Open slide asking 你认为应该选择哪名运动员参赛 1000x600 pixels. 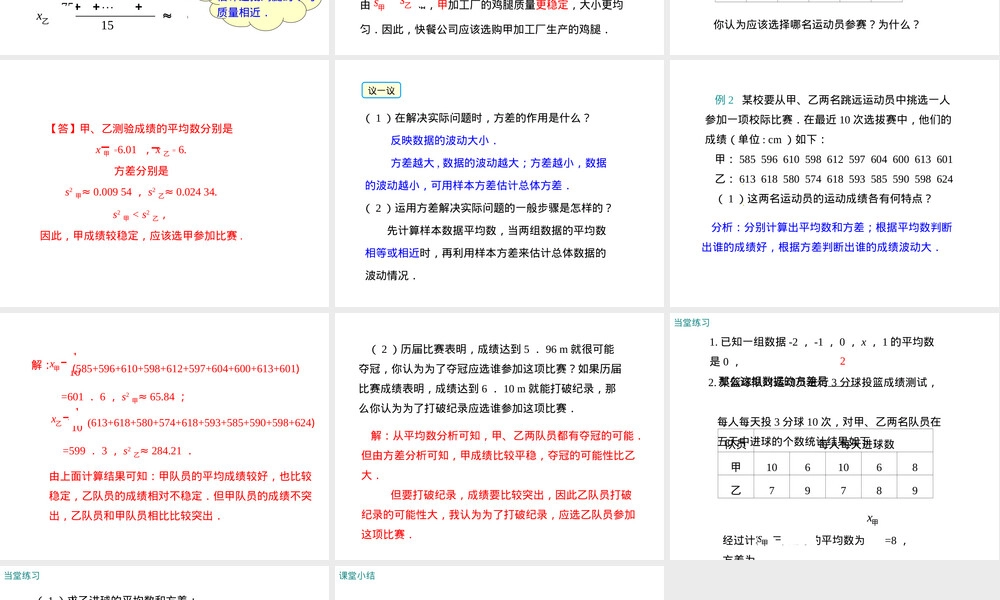[x=835, y=27]
